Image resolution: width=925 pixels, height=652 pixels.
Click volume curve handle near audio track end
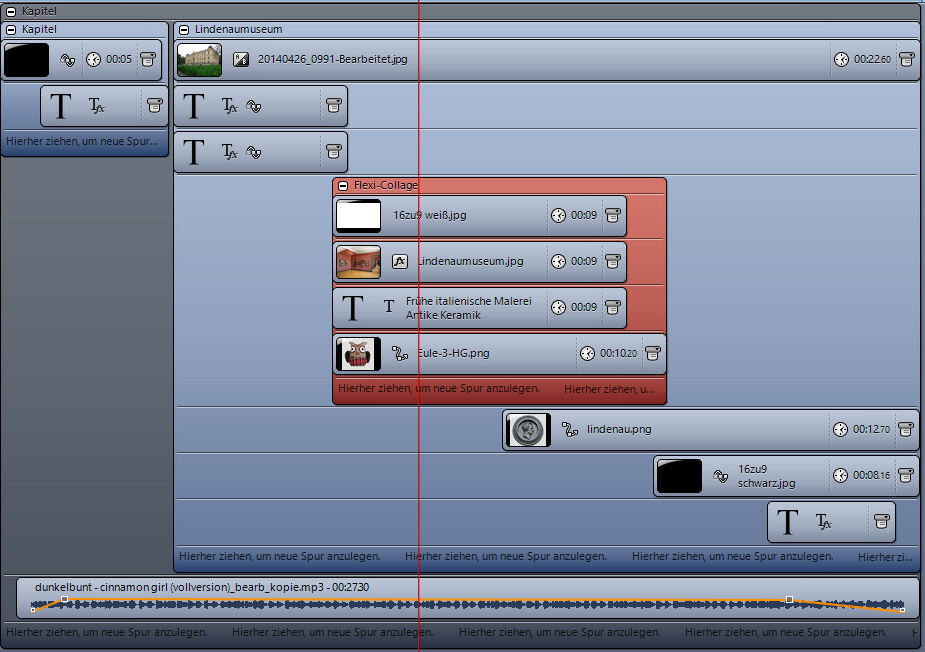[789, 600]
